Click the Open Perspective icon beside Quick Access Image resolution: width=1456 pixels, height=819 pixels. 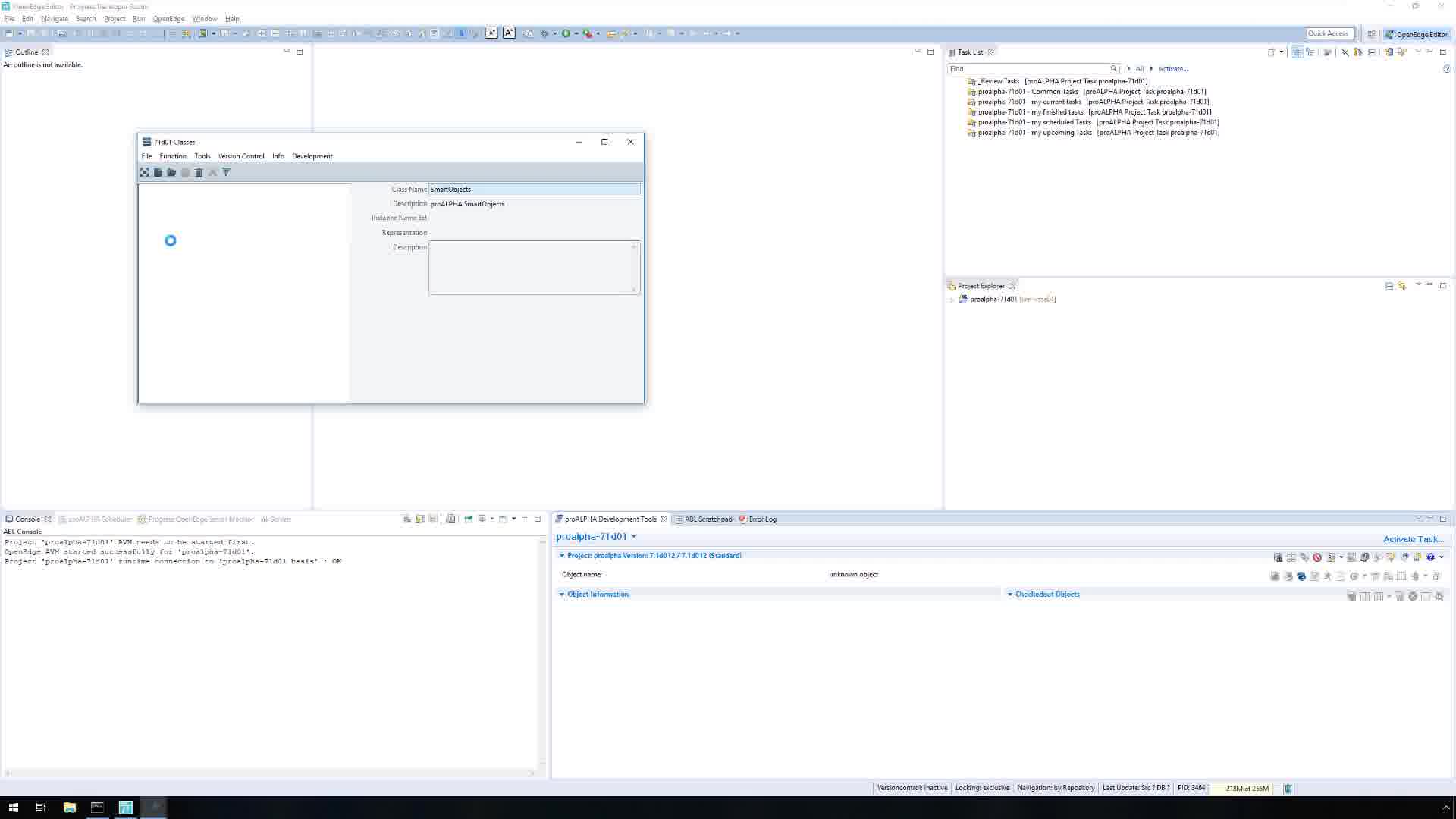tap(1371, 34)
